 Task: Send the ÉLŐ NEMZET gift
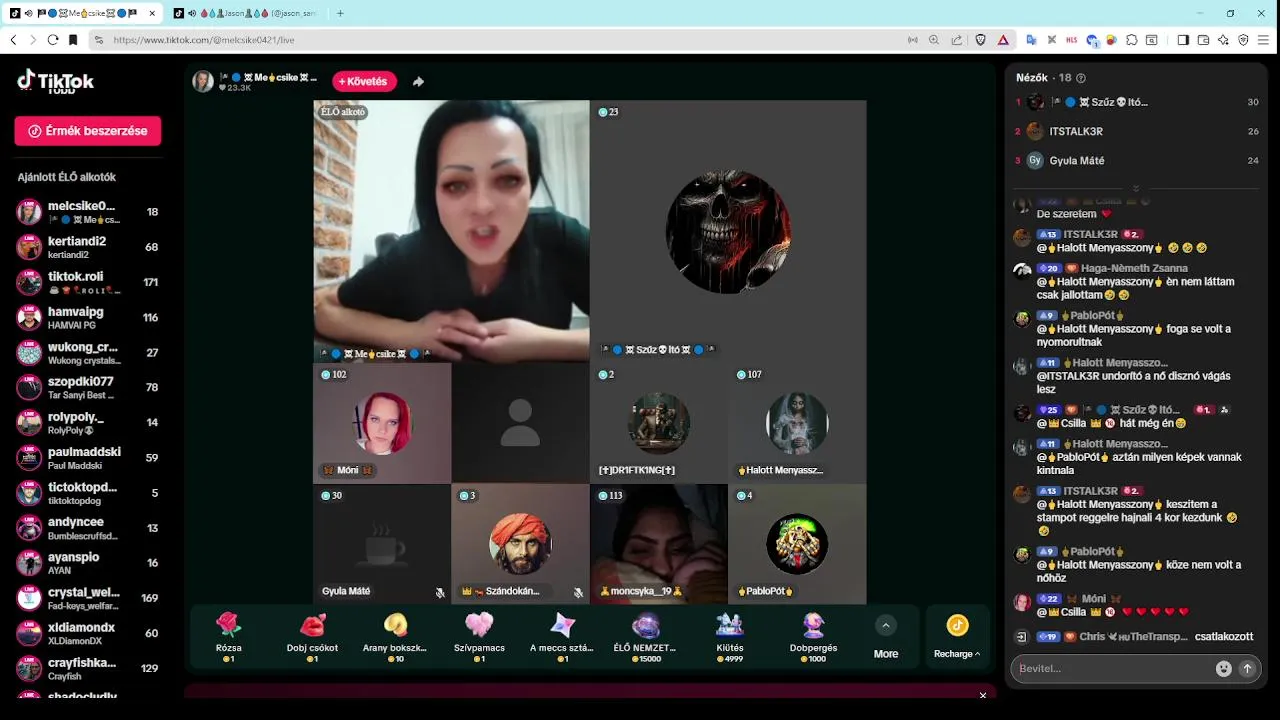click(645, 637)
